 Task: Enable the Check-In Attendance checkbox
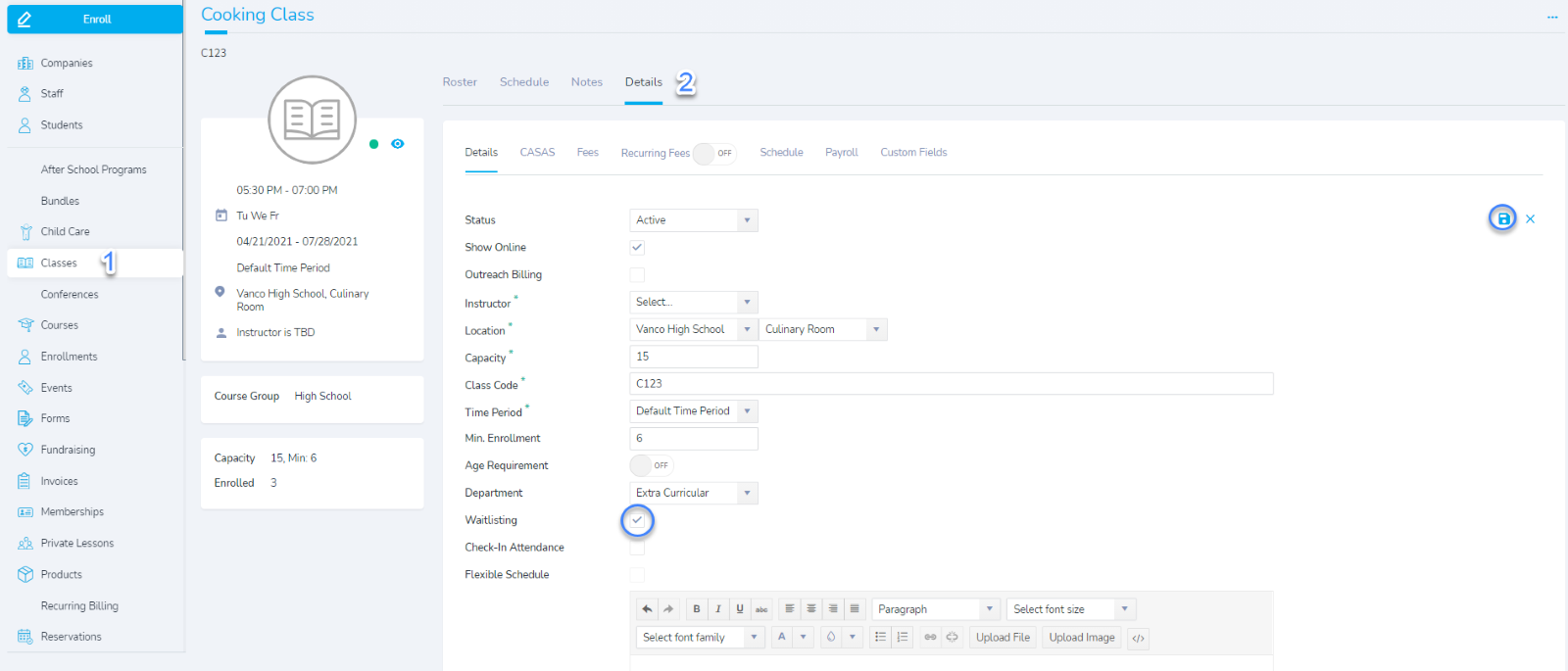click(637, 548)
